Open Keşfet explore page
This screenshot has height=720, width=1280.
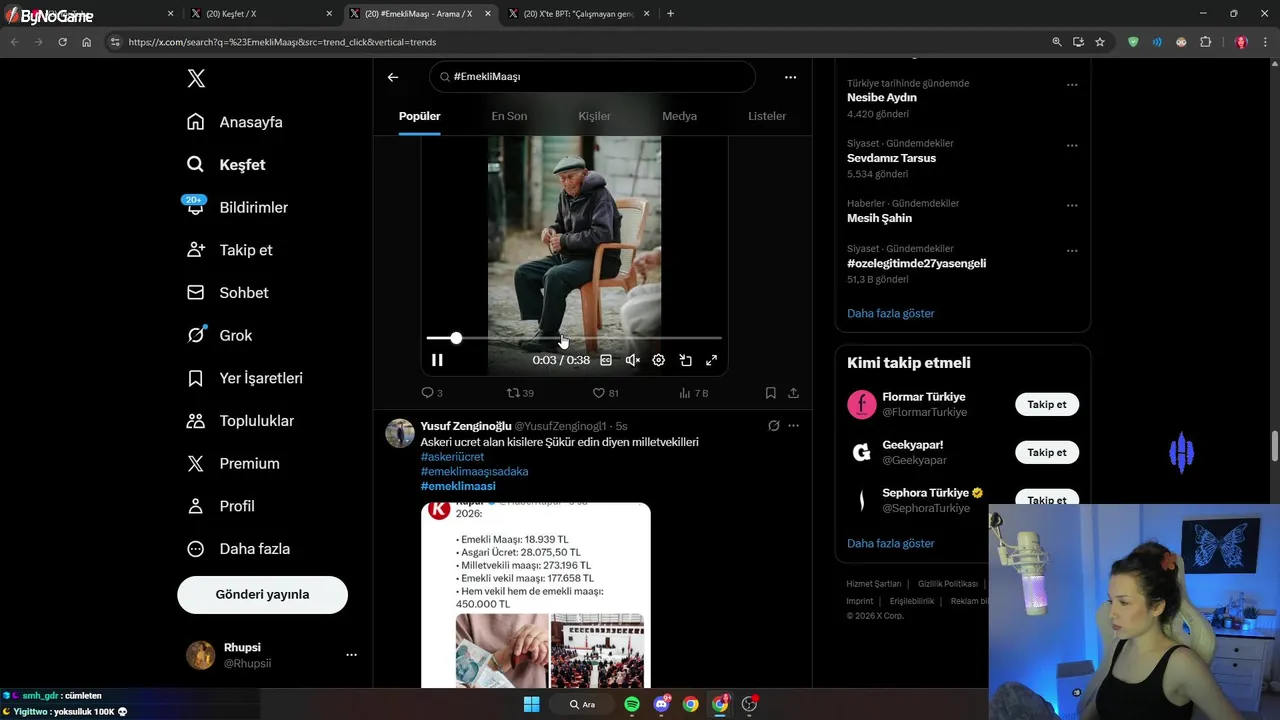tap(226, 165)
